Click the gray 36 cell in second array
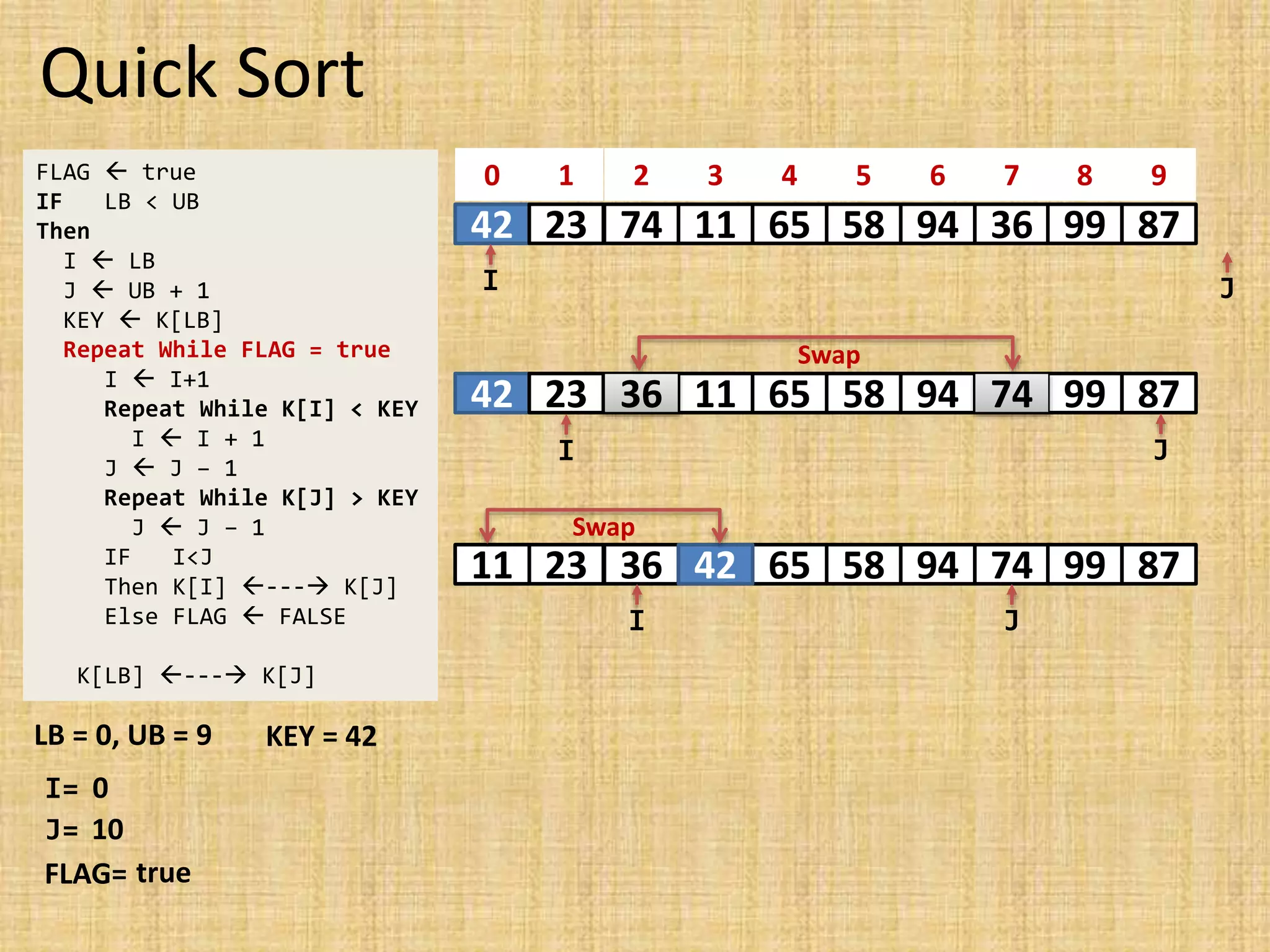The image size is (1270, 952). [641, 394]
